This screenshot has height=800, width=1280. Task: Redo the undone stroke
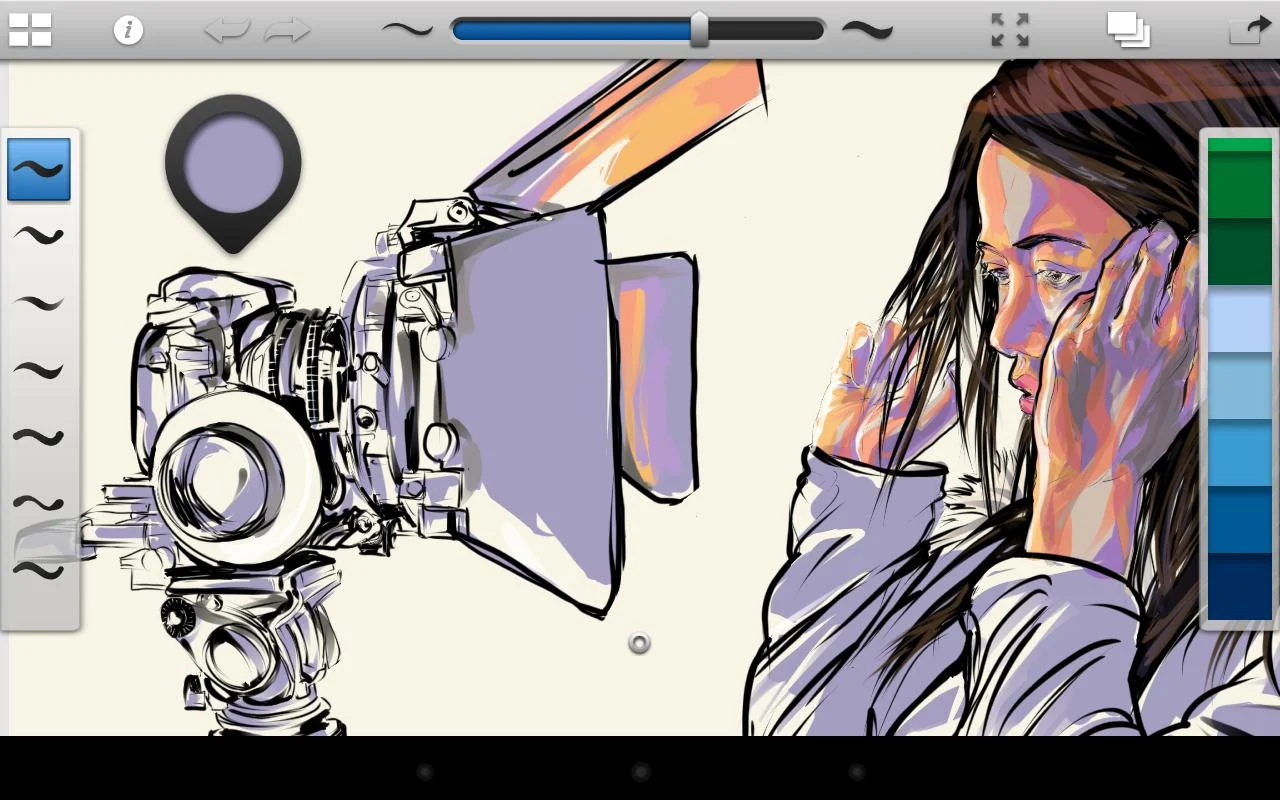(x=288, y=29)
